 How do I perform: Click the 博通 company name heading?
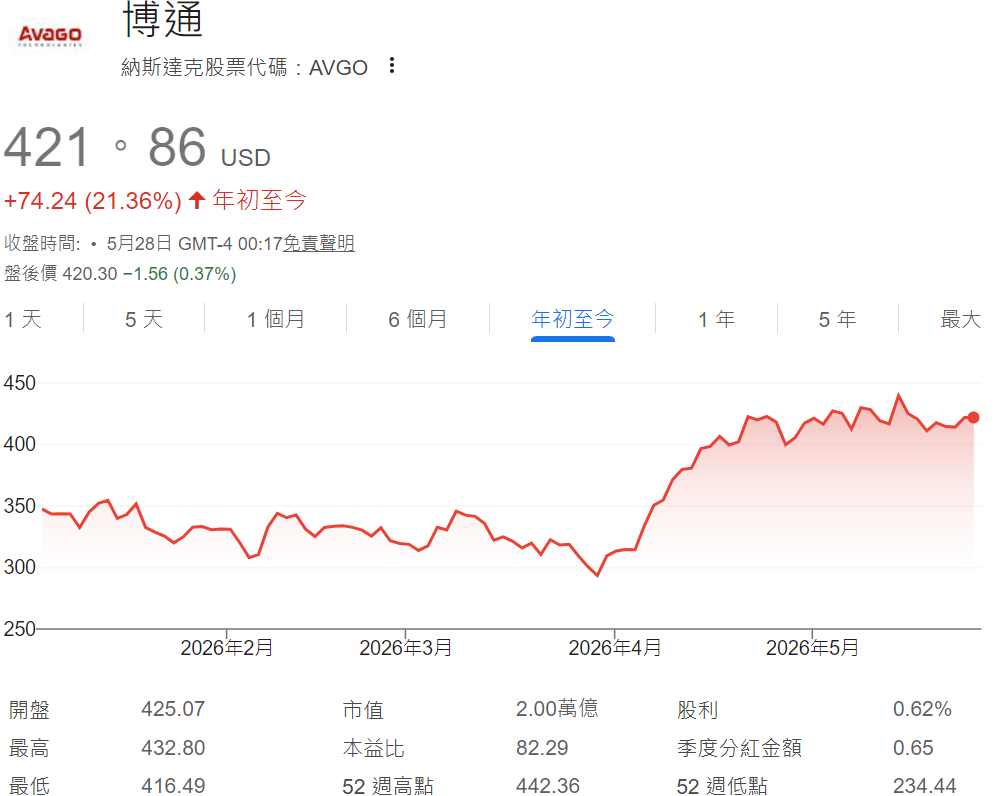pos(163,19)
